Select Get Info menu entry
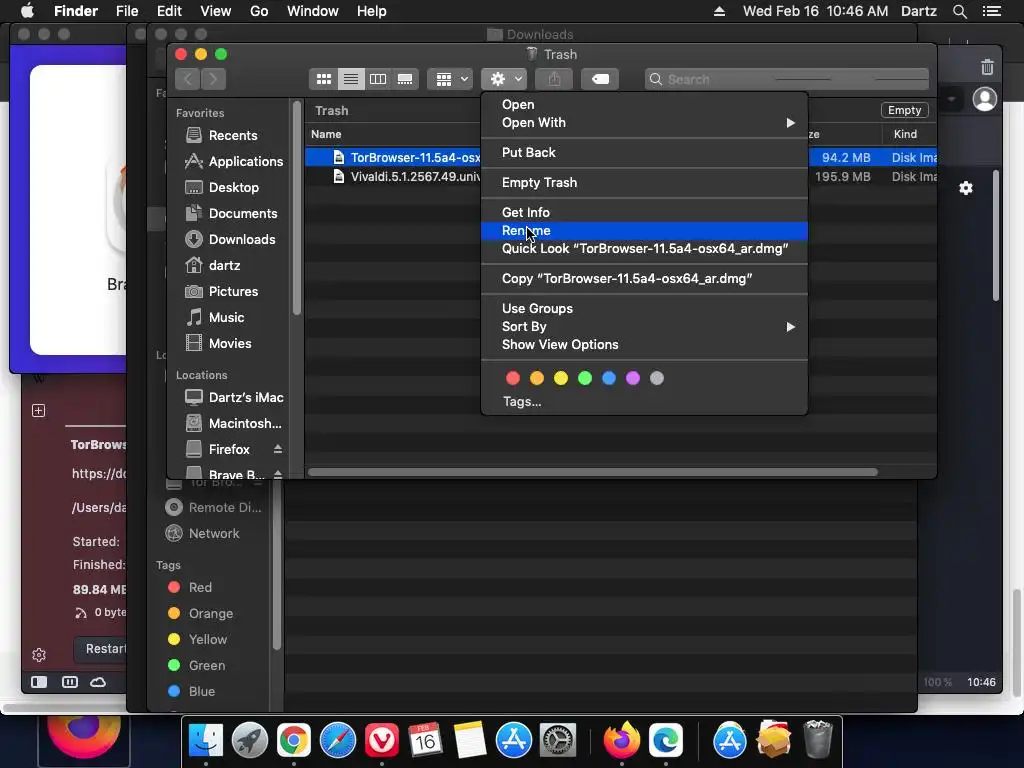The height and width of the screenshot is (768, 1024). click(644, 212)
